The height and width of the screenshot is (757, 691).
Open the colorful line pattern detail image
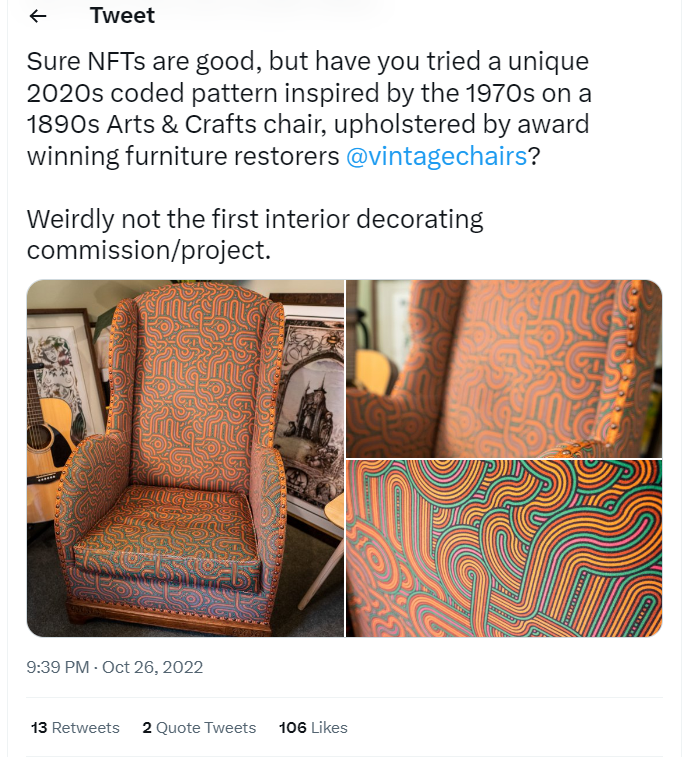[x=504, y=548]
